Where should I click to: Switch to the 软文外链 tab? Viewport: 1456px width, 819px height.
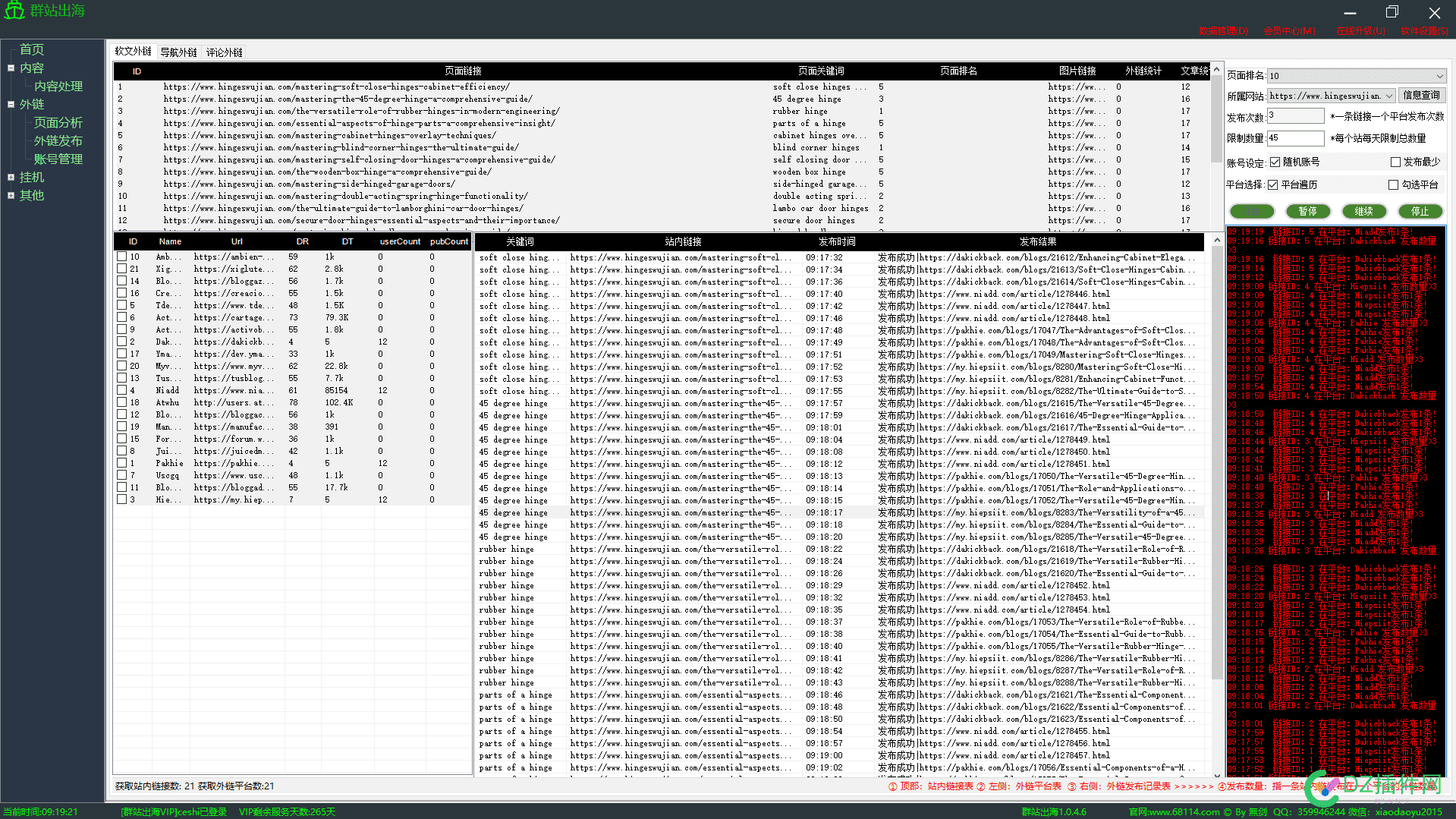pyautogui.click(x=133, y=52)
